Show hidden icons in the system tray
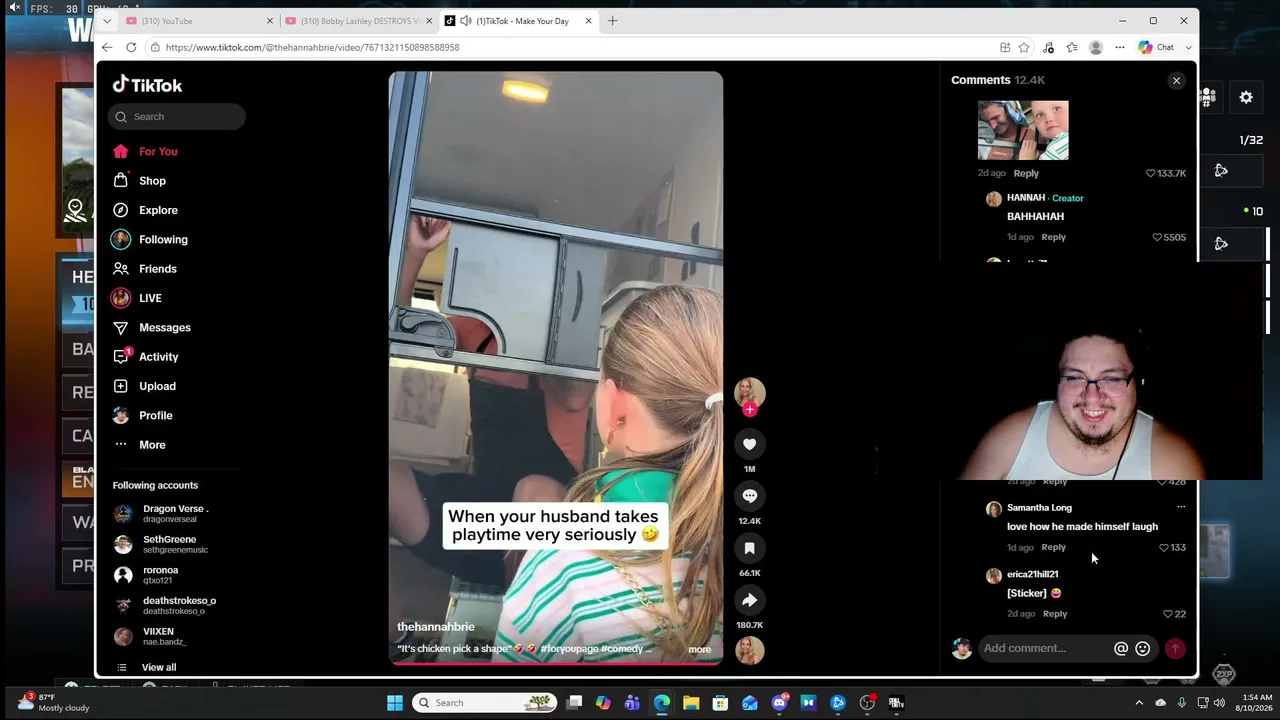 pos(1139,703)
